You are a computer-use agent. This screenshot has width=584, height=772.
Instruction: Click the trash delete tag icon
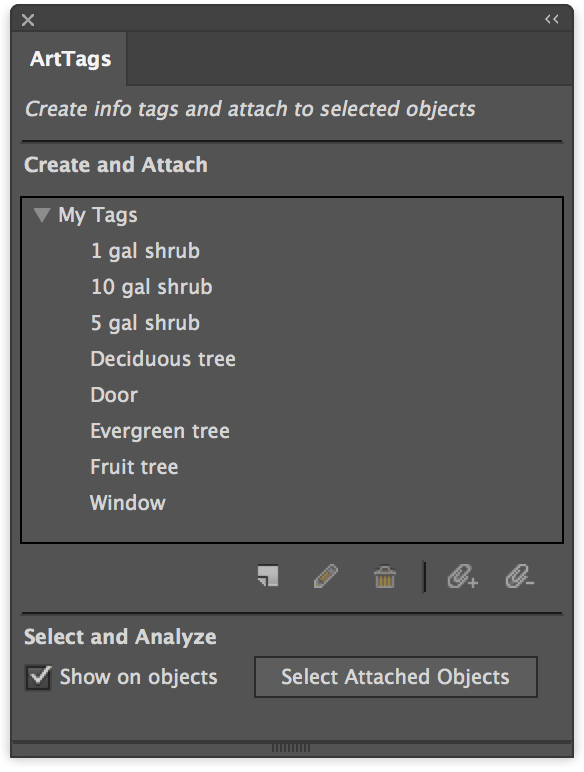(x=385, y=576)
